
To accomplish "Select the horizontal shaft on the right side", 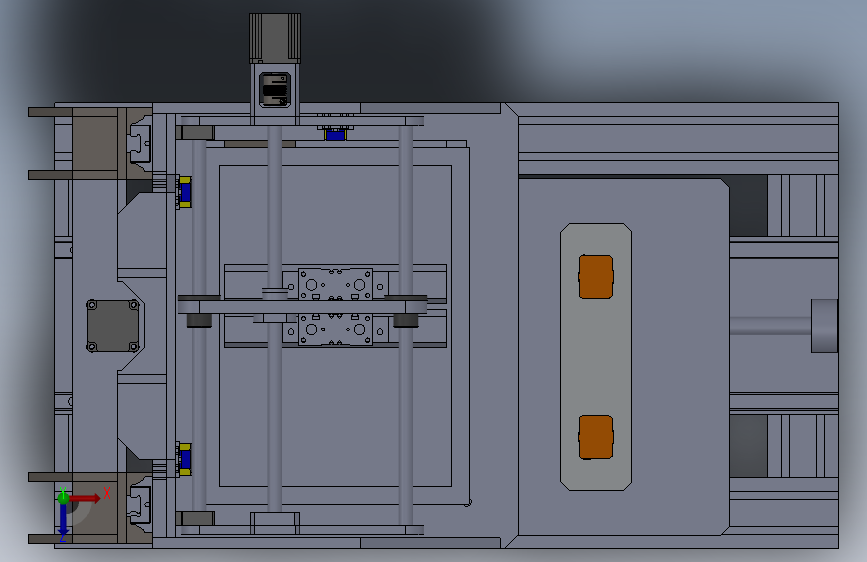I will click(x=770, y=326).
